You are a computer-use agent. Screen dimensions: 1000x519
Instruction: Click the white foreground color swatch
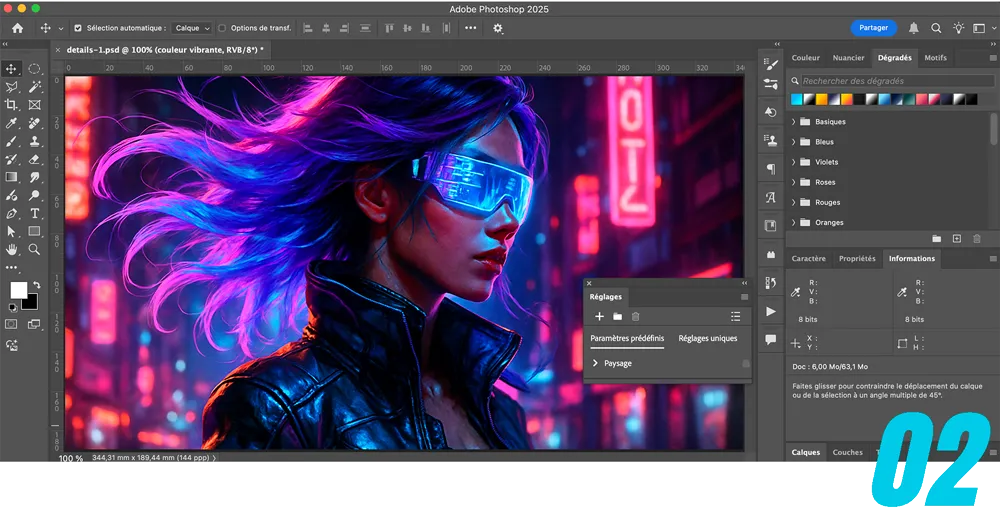pyautogui.click(x=18, y=290)
